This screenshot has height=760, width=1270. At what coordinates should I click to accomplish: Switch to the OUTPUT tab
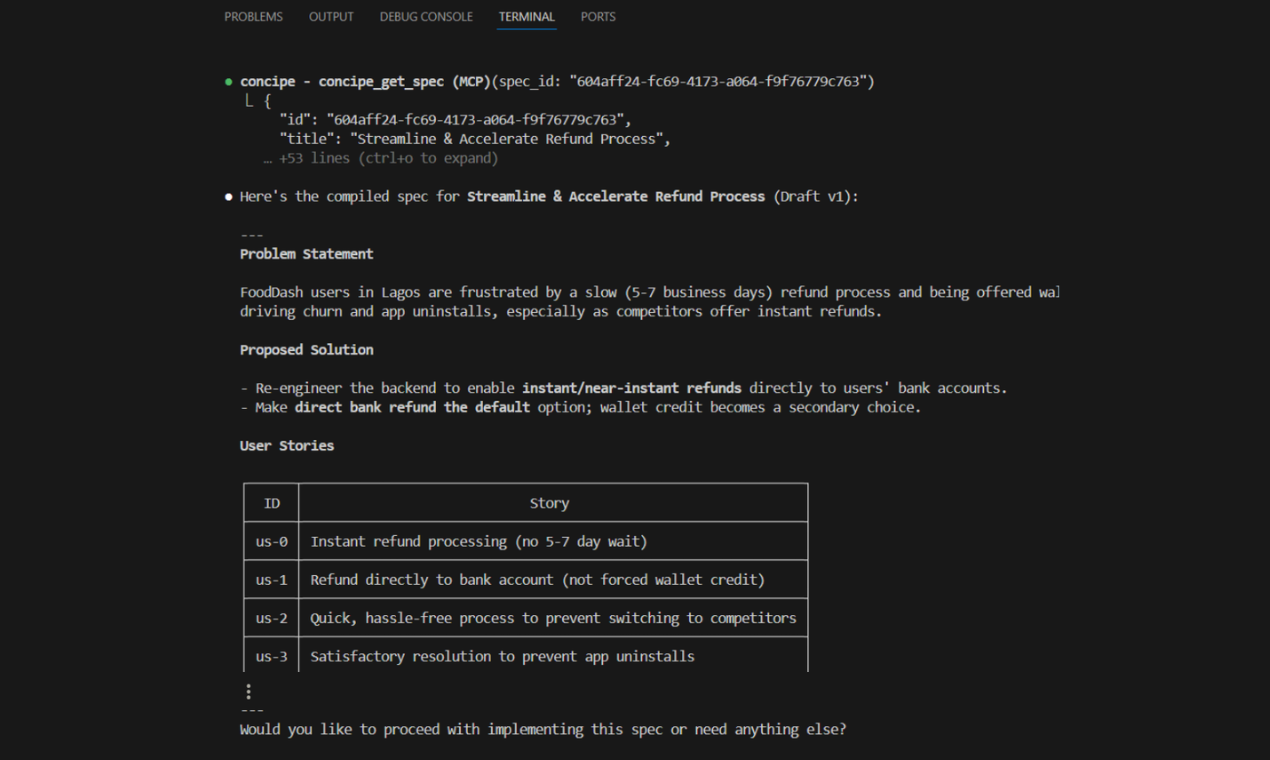[331, 17]
